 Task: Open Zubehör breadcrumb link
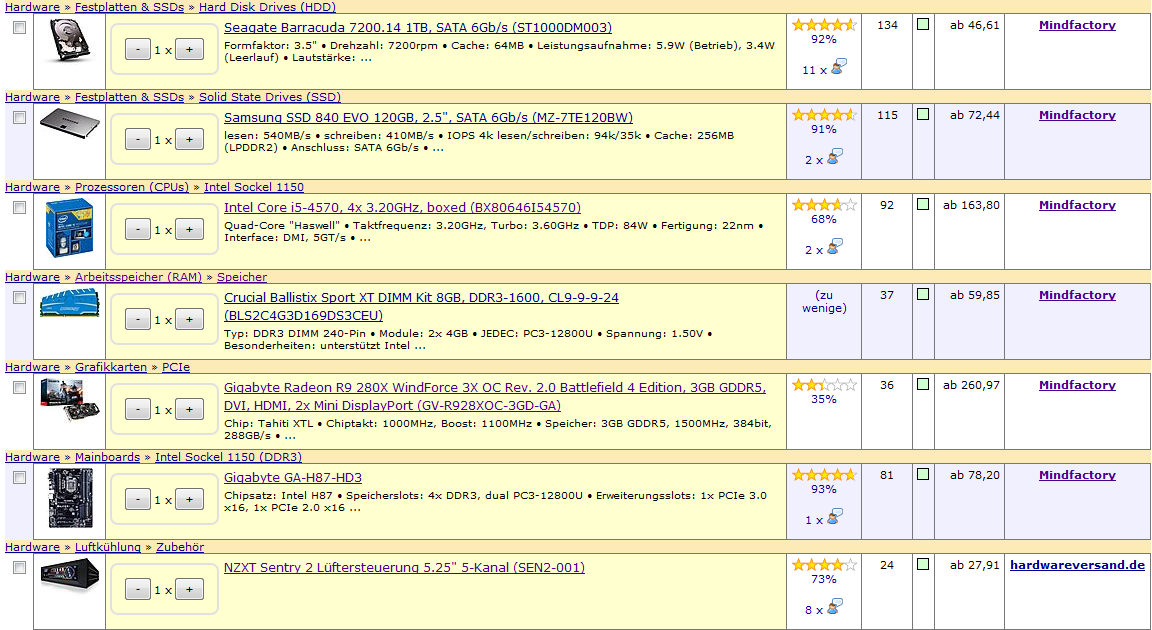coord(180,547)
